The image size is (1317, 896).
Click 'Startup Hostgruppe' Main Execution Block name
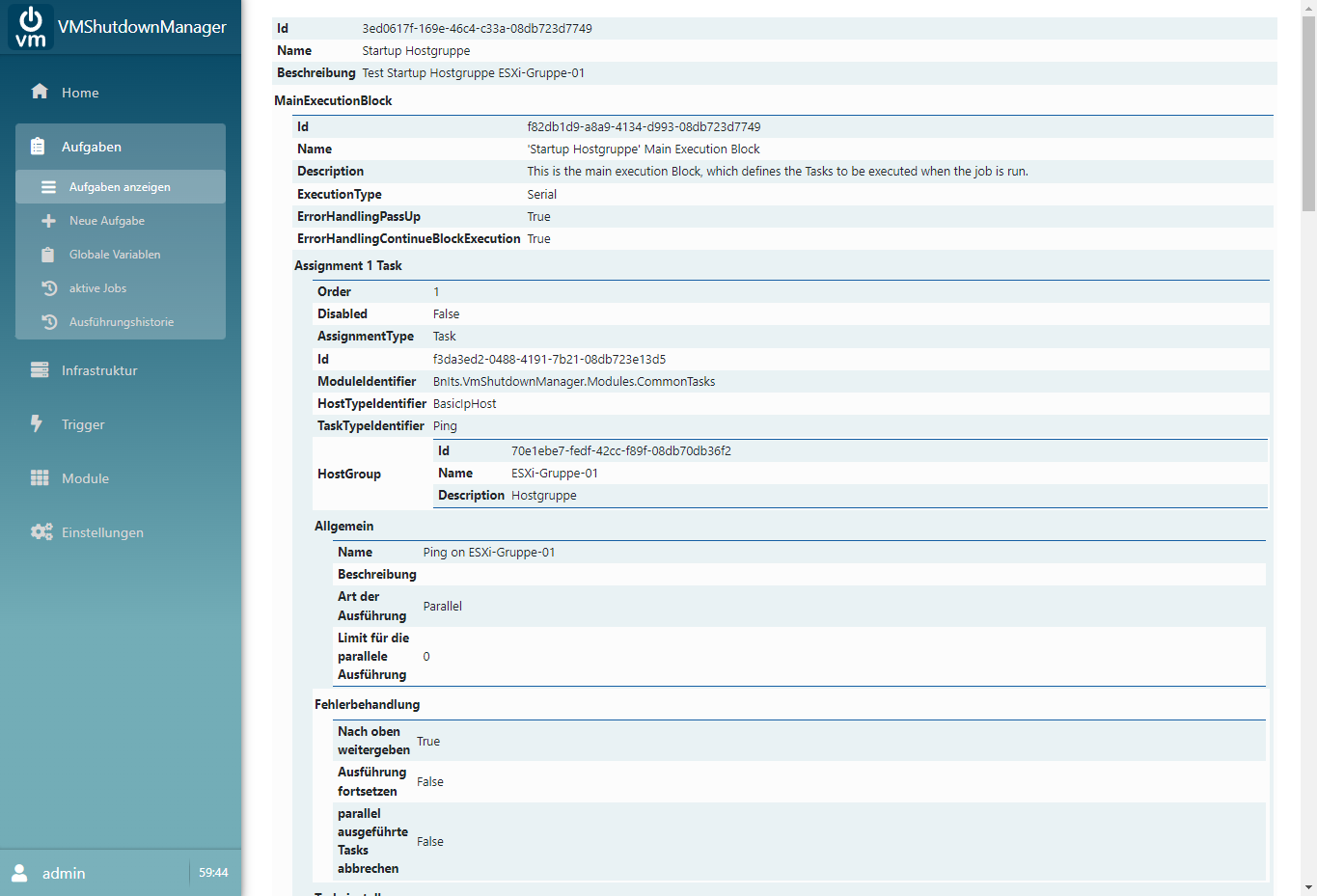tap(644, 149)
